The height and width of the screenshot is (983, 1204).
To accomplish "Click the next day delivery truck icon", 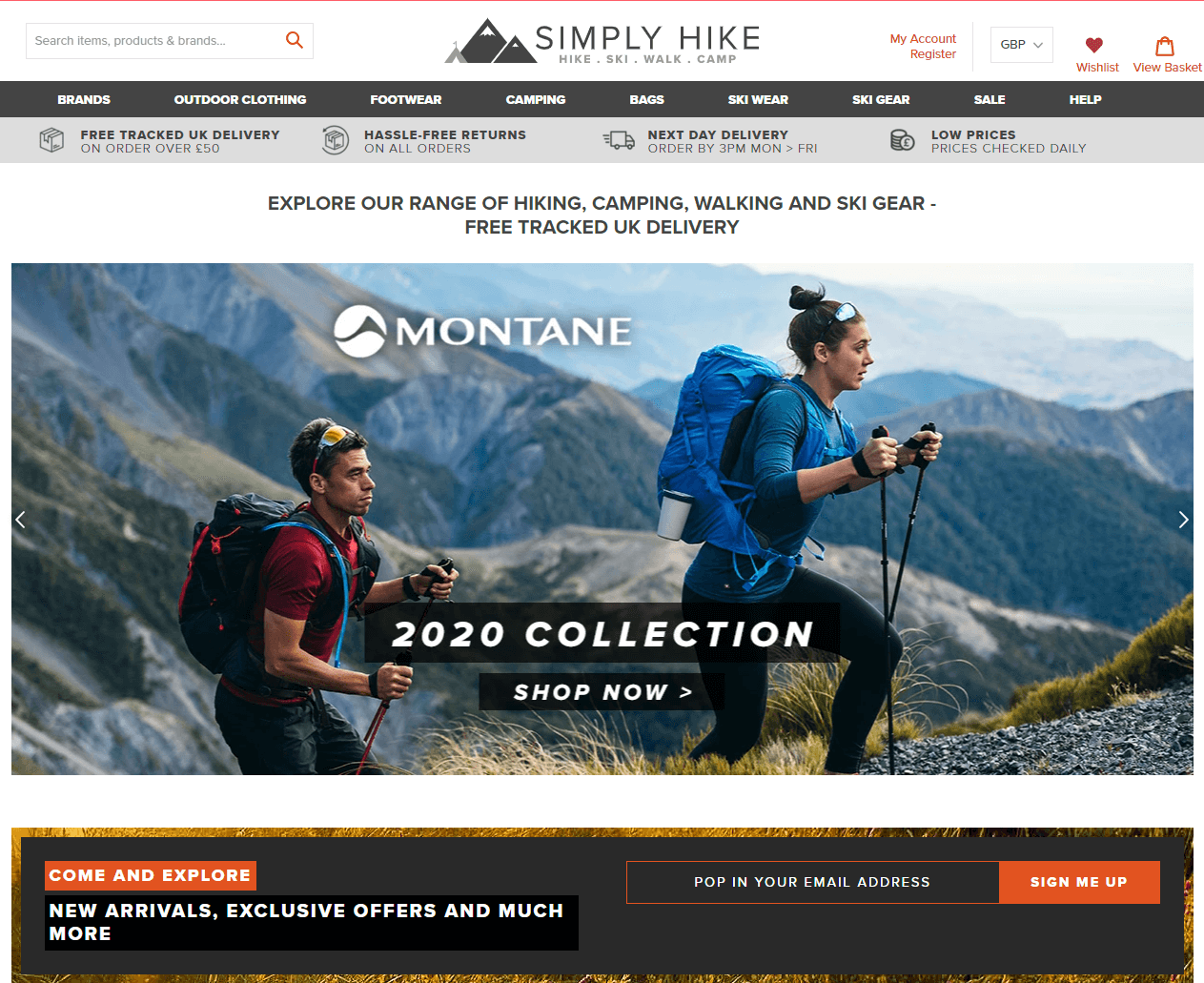I will (x=619, y=140).
